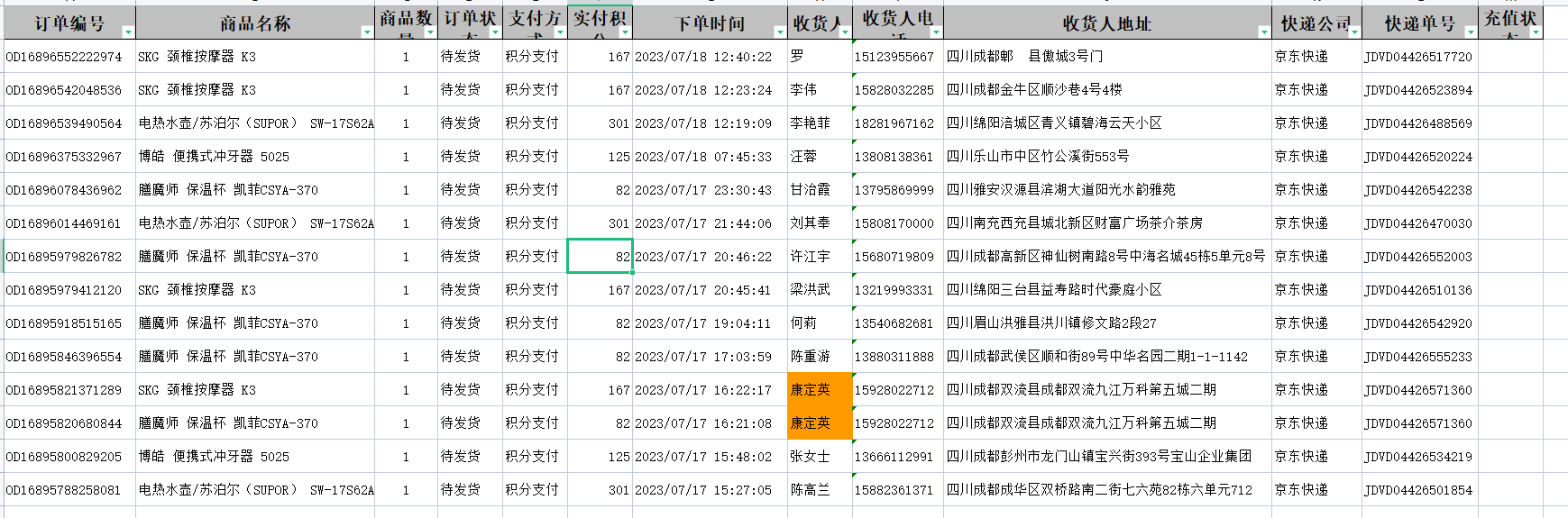Click address cell 四川绵阳涪城区青义镇碧海云天小区
Screen dimensions: 1568x518
[1107, 123]
